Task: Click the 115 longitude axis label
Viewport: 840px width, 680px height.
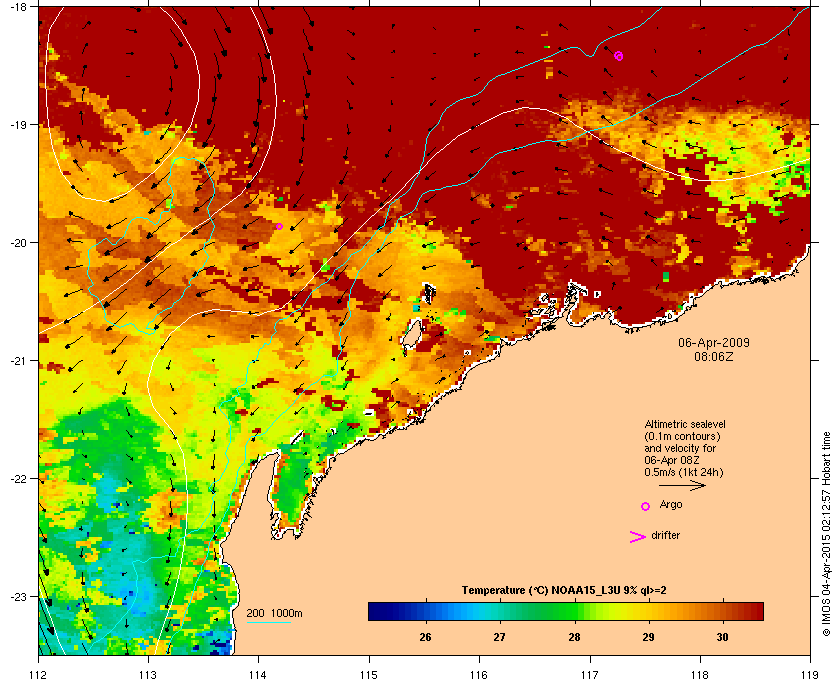Action: click(x=369, y=674)
